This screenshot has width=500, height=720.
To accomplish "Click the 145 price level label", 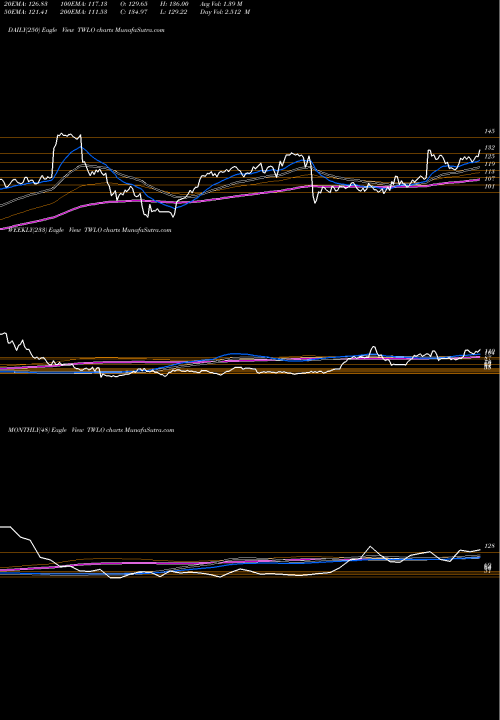I will coord(489,131).
